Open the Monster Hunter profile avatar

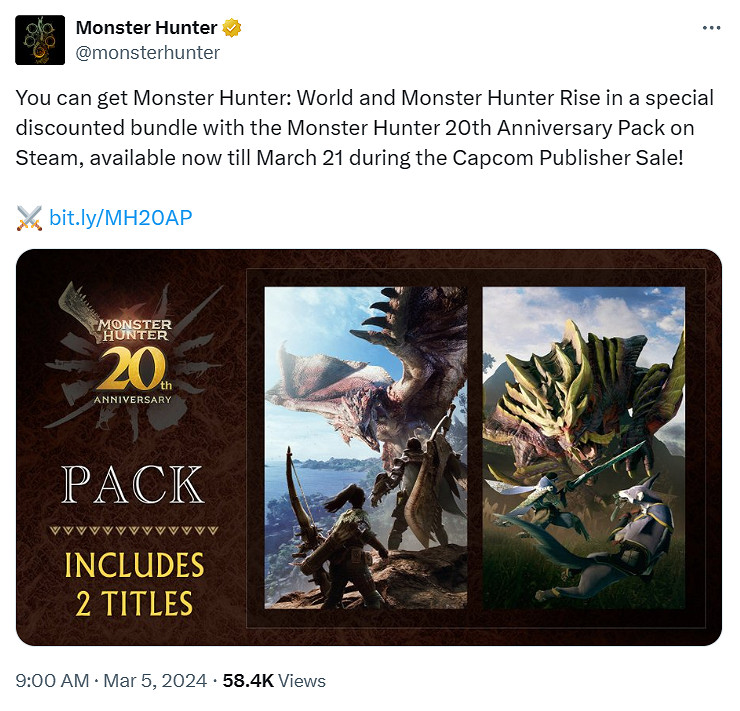click(40, 40)
